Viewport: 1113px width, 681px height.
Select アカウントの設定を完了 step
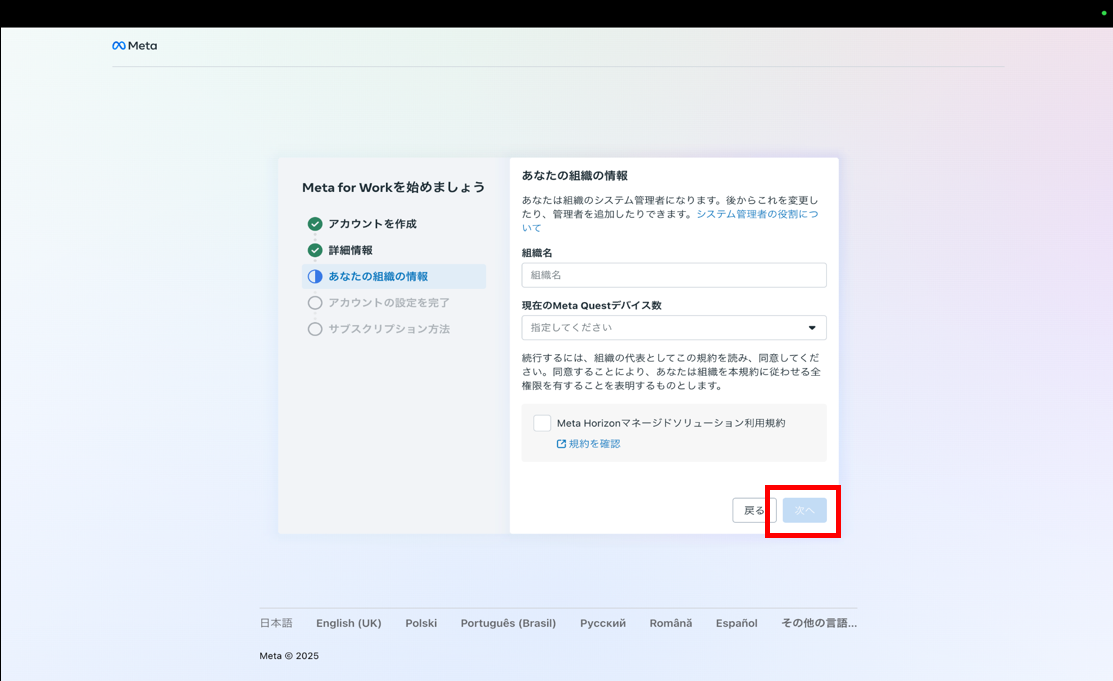coord(388,303)
